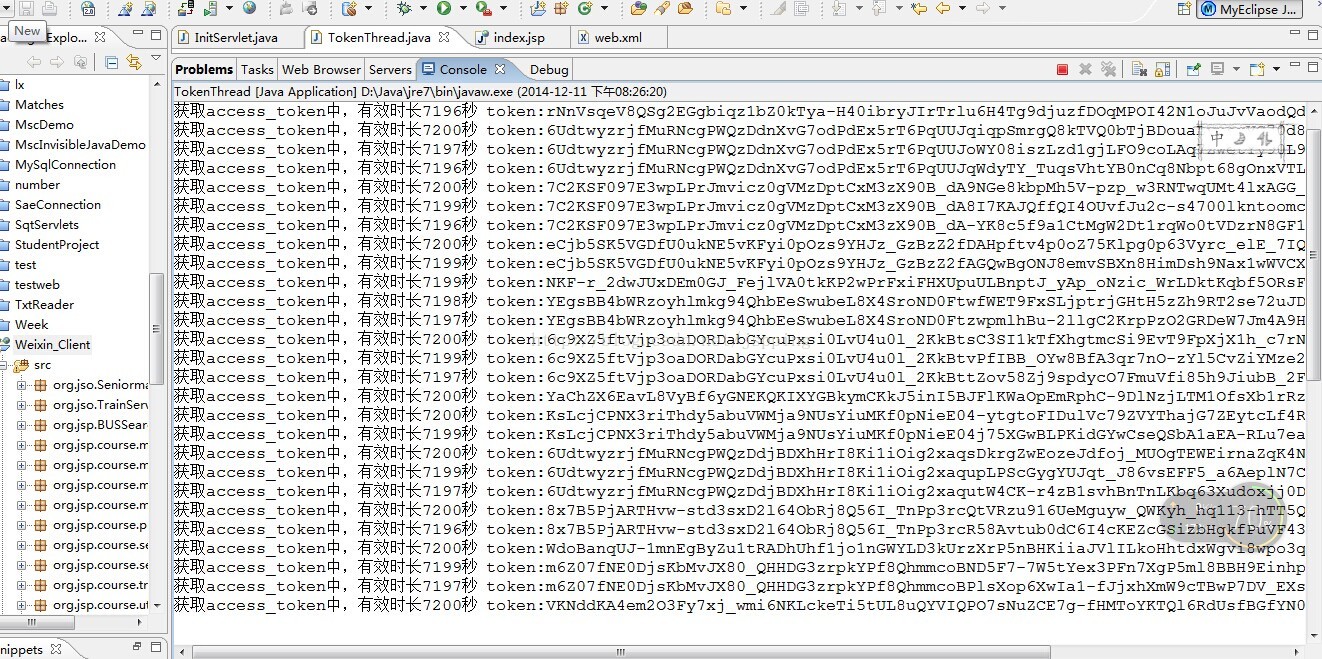1322x659 pixels.
Task: Open the Debug view tab
Action: (x=549, y=69)
